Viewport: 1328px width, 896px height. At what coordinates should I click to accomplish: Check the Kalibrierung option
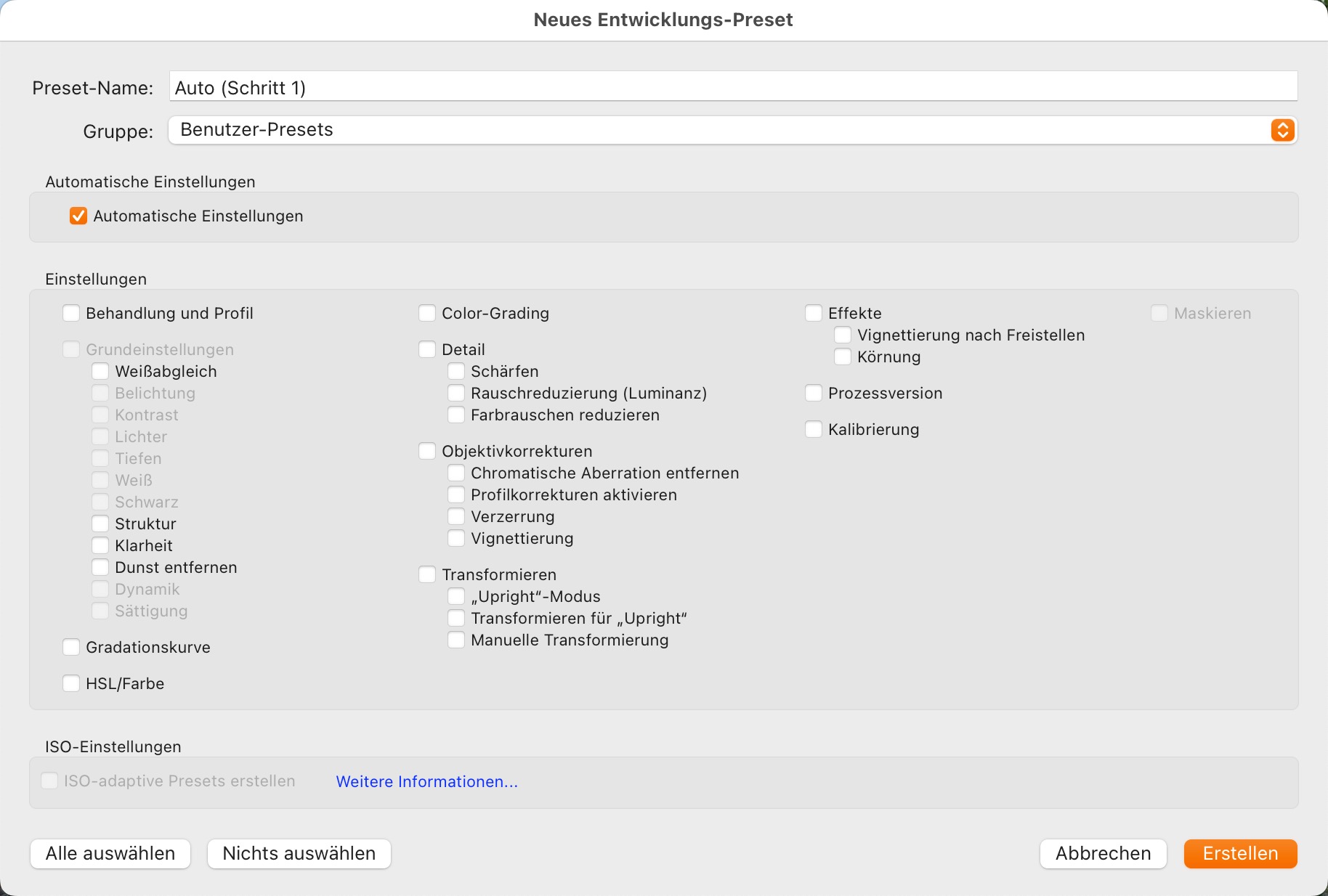coord(814,430)
